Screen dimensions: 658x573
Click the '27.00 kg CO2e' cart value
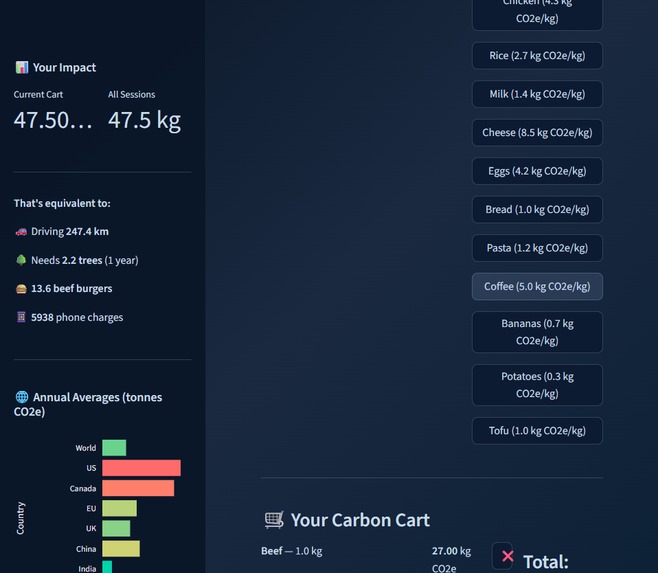tap(452, 560)
